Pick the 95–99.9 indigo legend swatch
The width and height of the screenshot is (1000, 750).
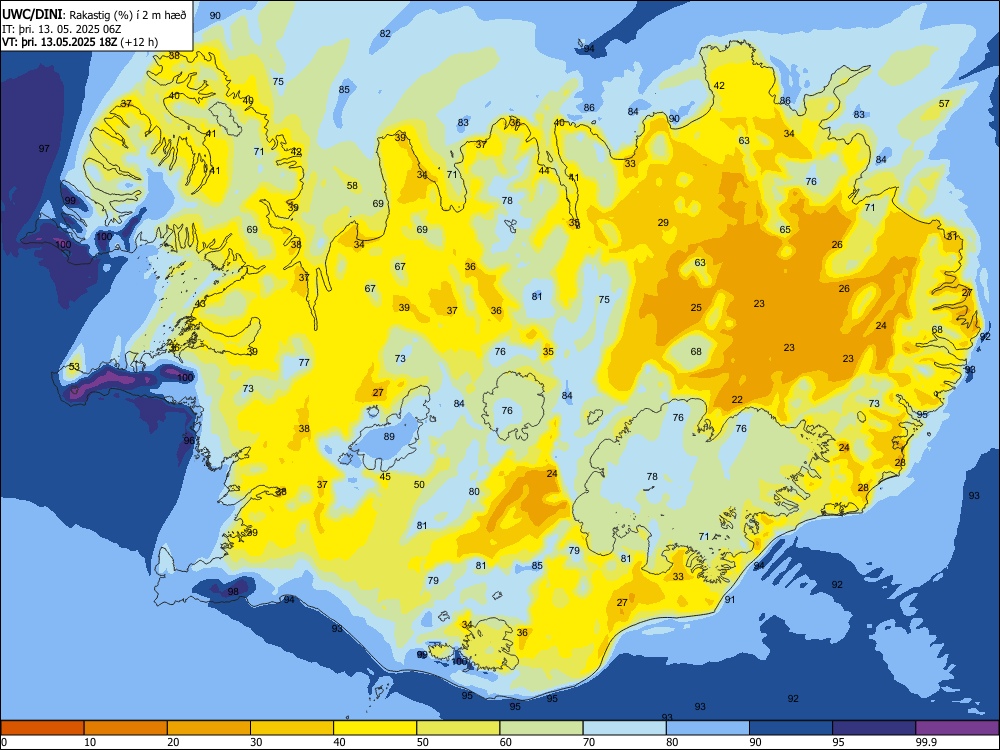click(x=874, y=728)
